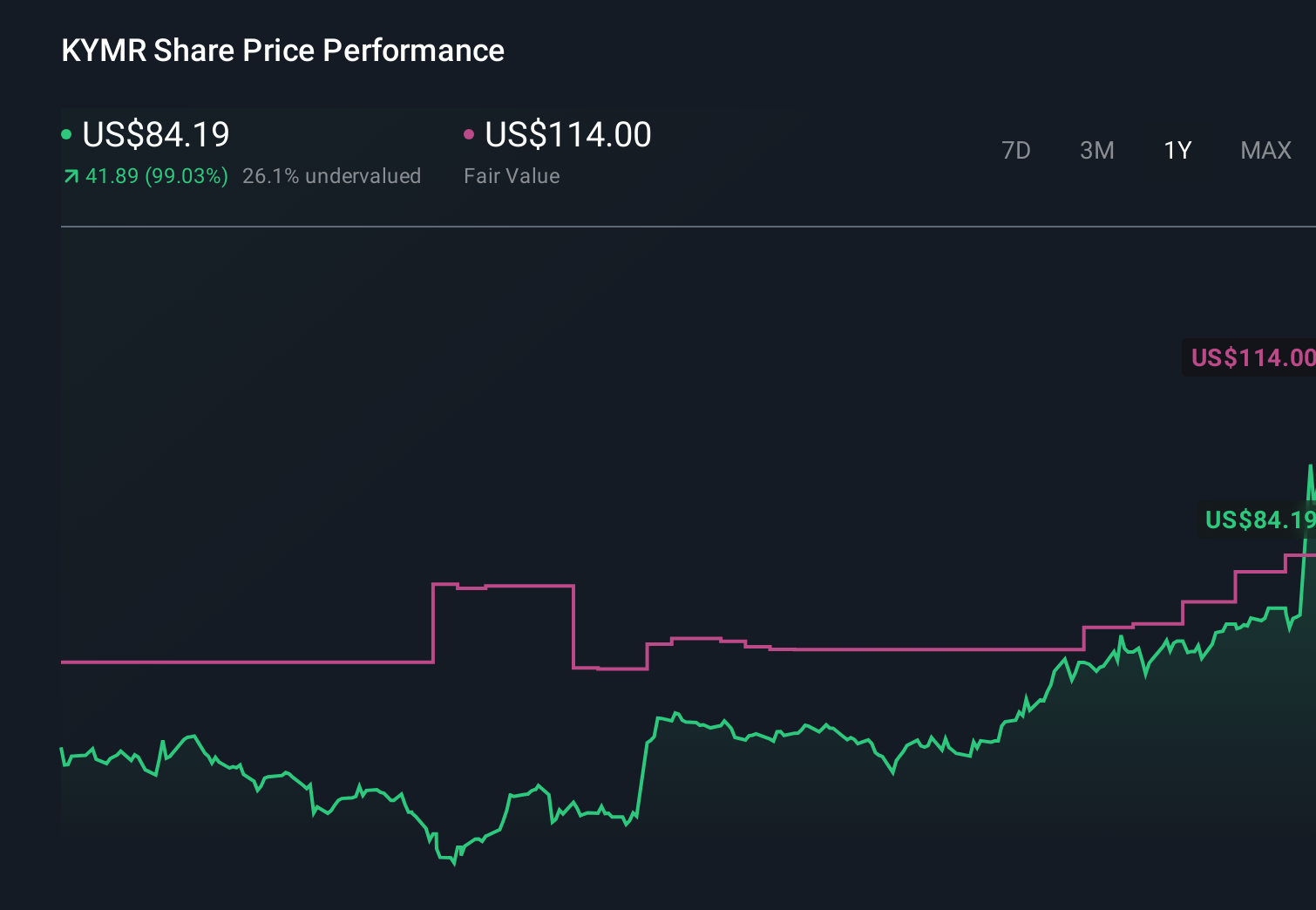The width and height of the screenshot is (1316, 910).
Task: Switch to the 7D time range tab
Action: click(1016, 150)
